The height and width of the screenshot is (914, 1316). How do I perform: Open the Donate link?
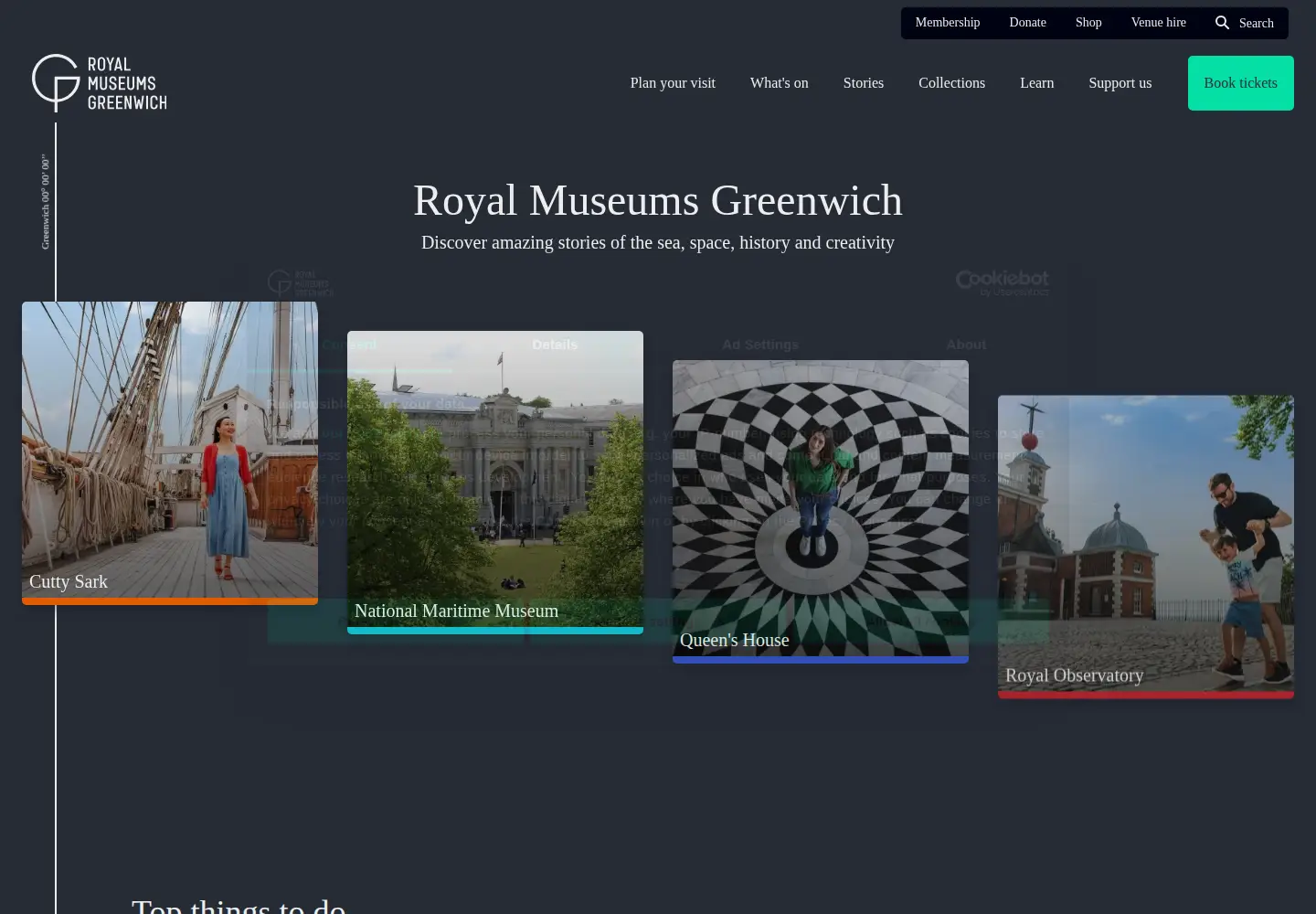1027,23
